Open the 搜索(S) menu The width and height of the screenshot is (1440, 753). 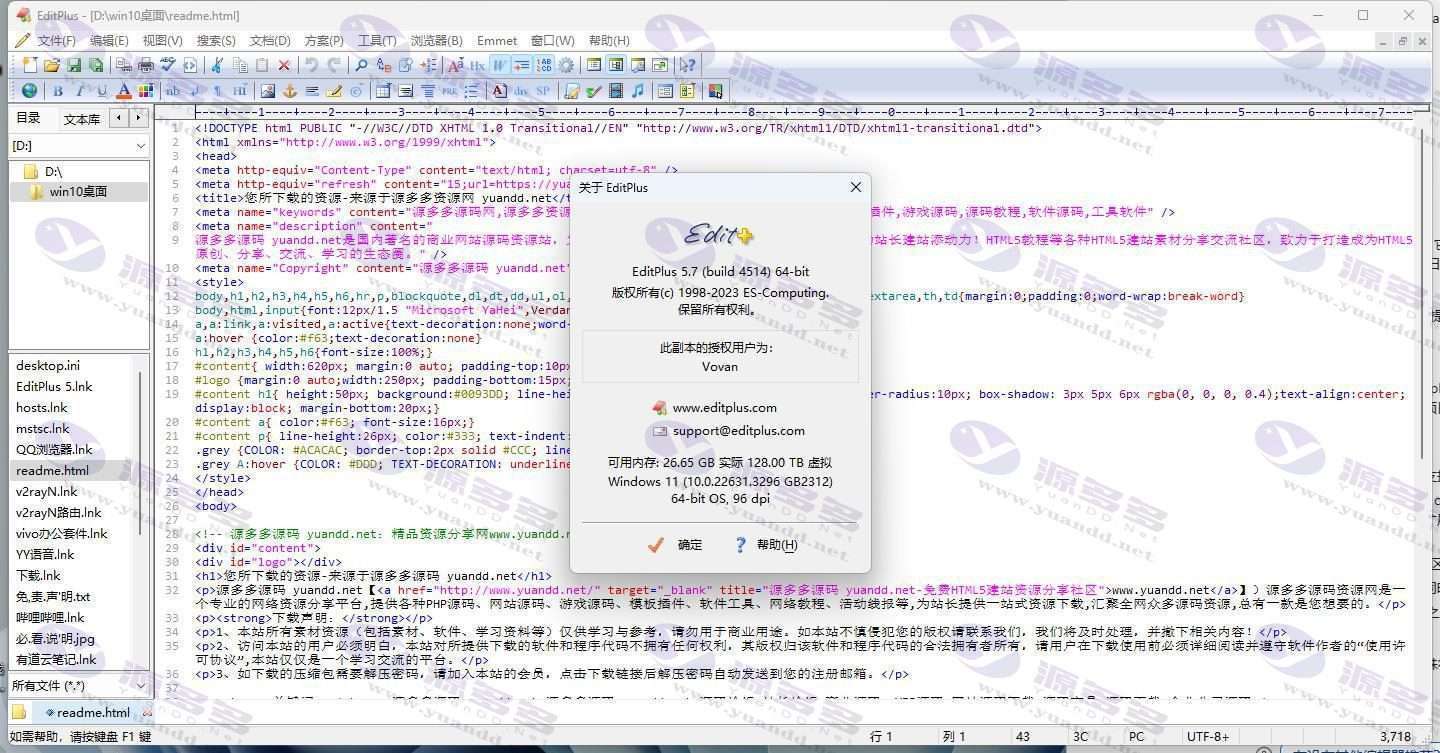[x=216, y=41]
